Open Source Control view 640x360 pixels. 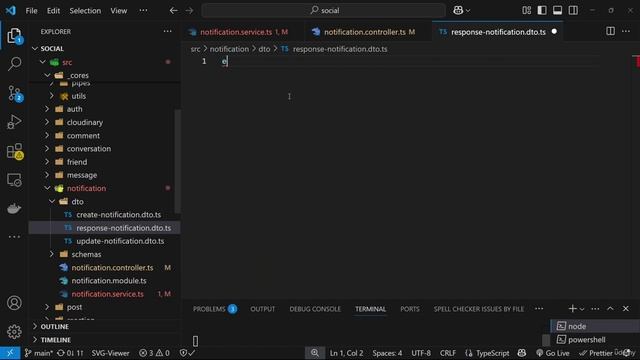[14, 93]
